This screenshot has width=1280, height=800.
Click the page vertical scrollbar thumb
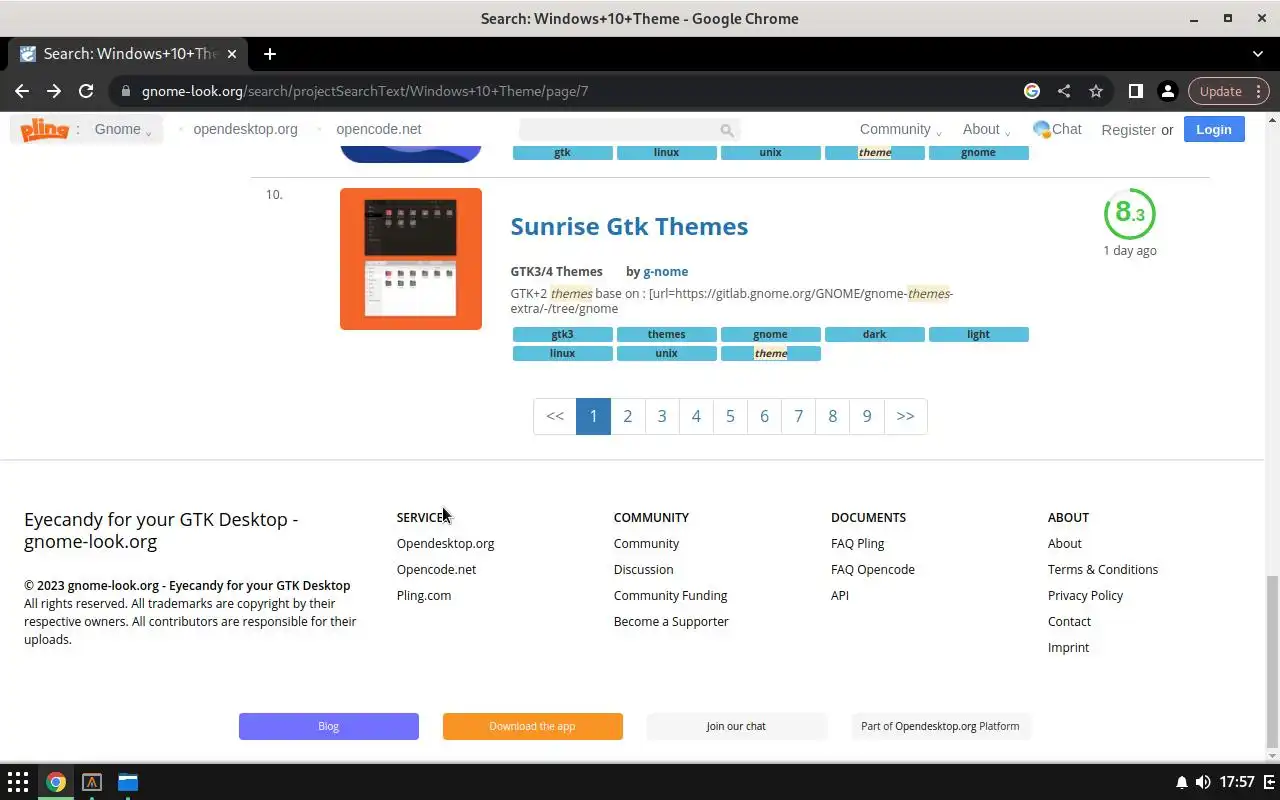pos(1272,662)
